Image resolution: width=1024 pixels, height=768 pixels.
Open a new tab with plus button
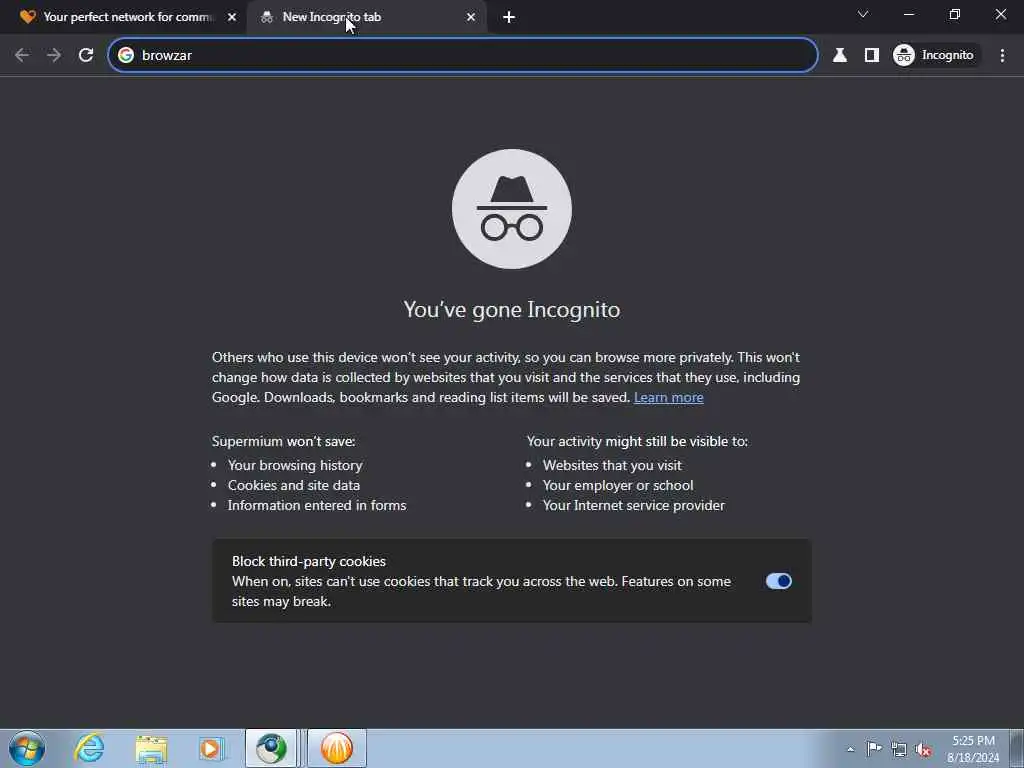pos(509,18)
